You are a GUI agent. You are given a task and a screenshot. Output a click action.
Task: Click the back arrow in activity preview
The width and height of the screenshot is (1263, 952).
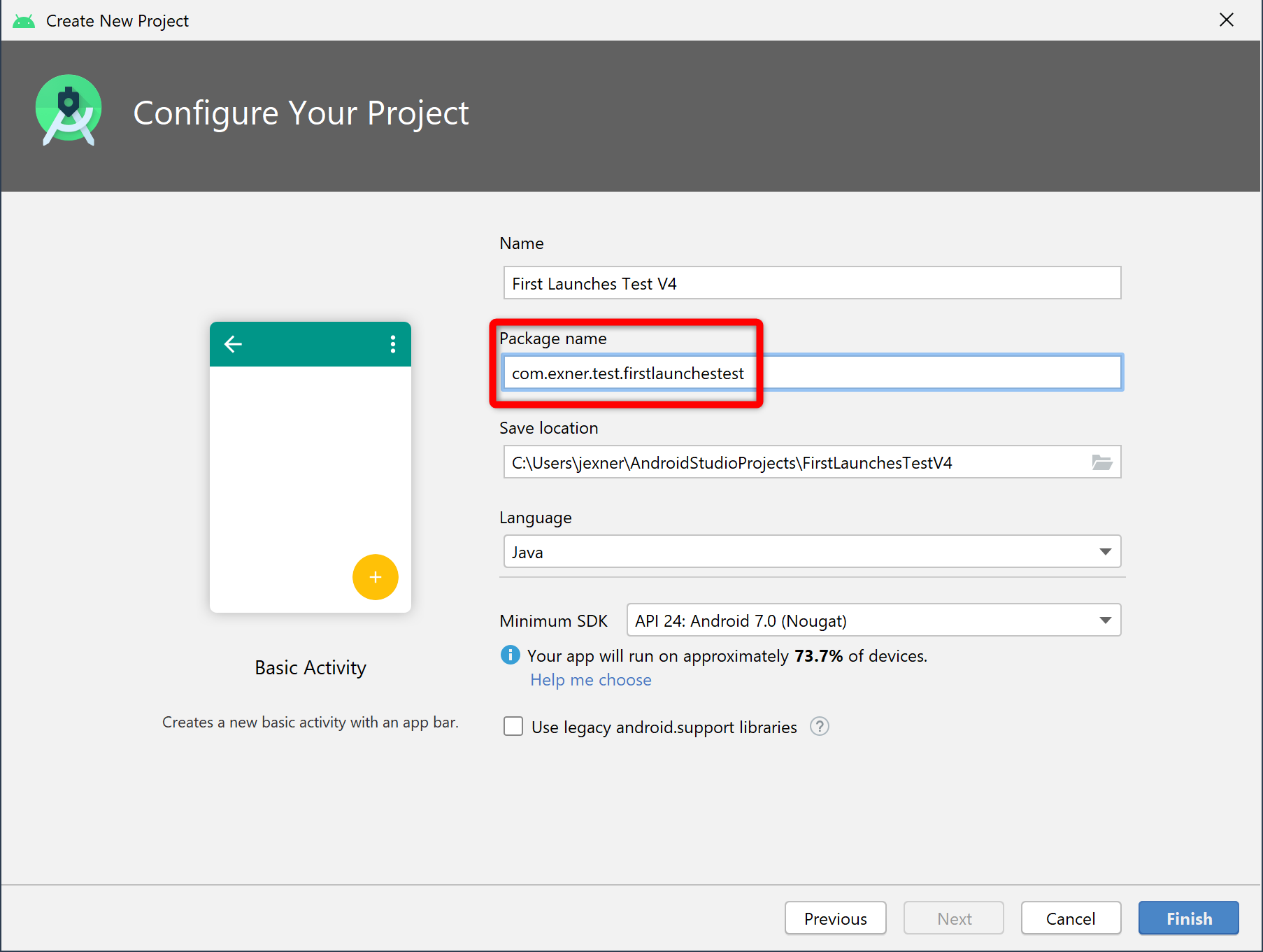coord(233,344)
